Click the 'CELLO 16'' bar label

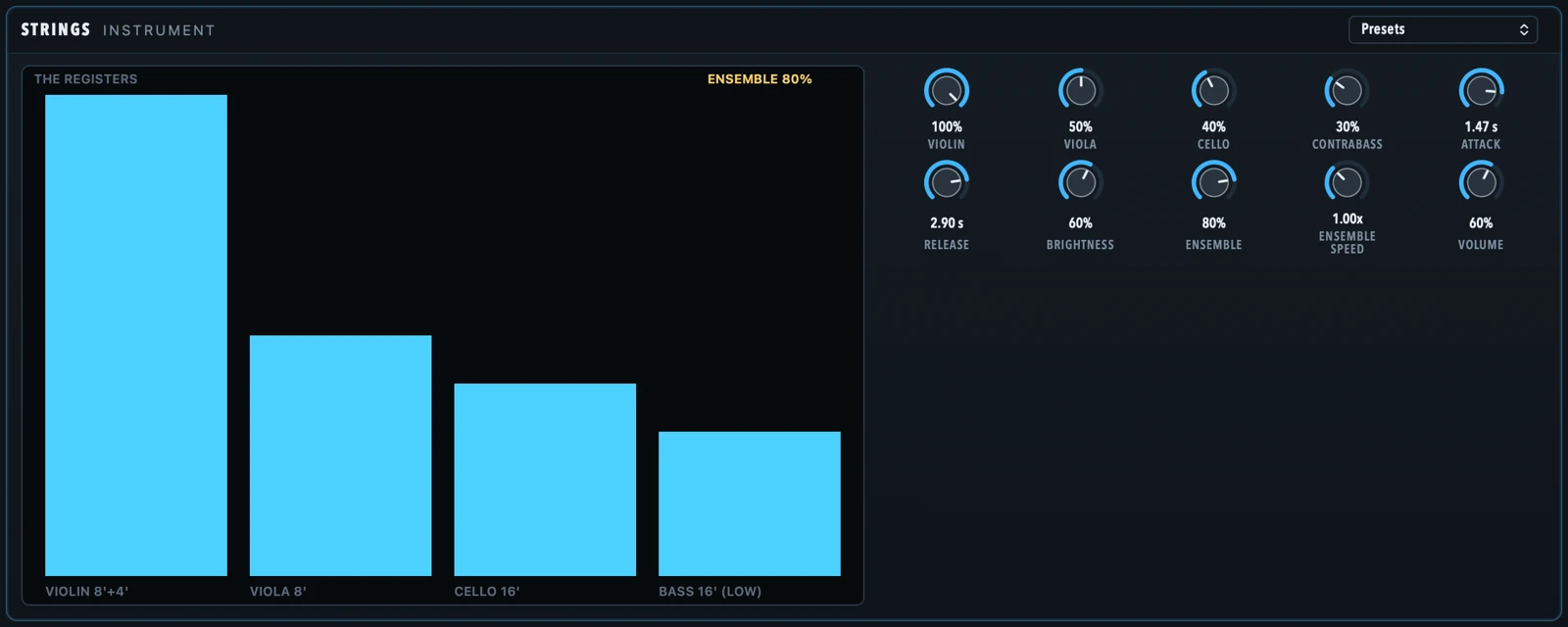point(487,592)
